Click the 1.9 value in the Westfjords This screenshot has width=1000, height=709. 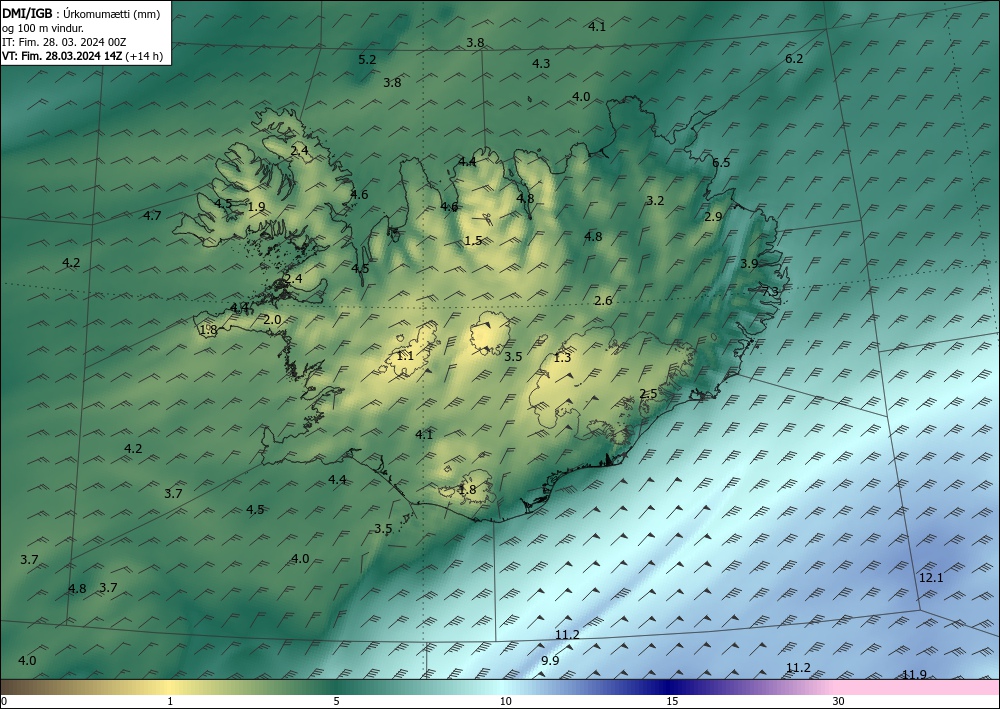256,207
